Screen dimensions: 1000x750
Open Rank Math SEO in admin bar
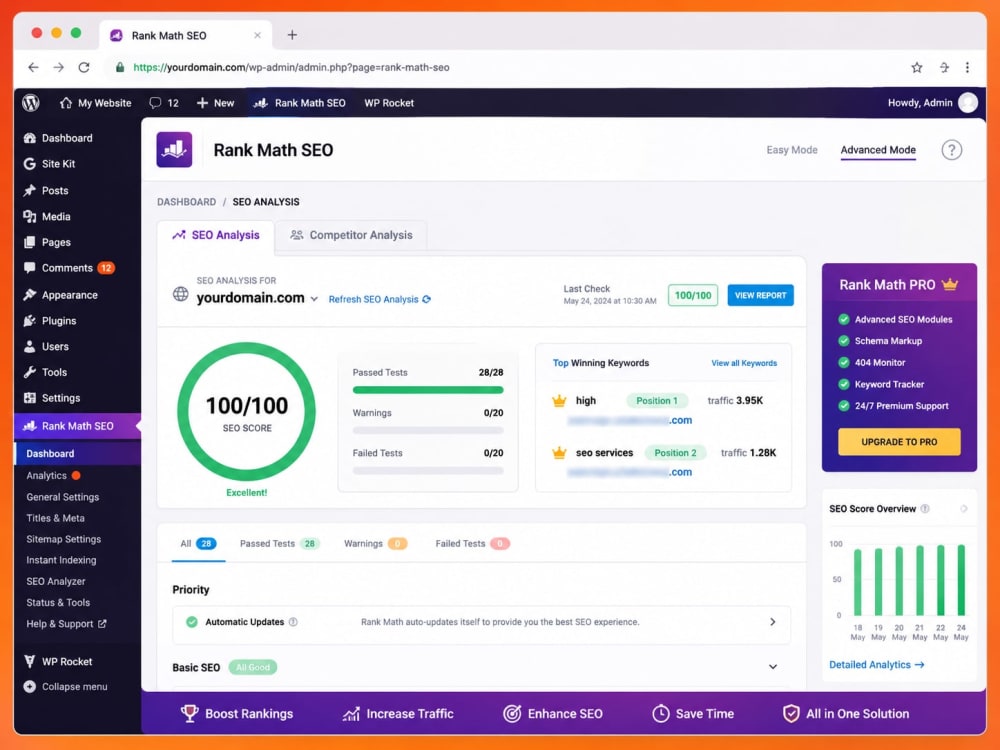click(300, 103)
